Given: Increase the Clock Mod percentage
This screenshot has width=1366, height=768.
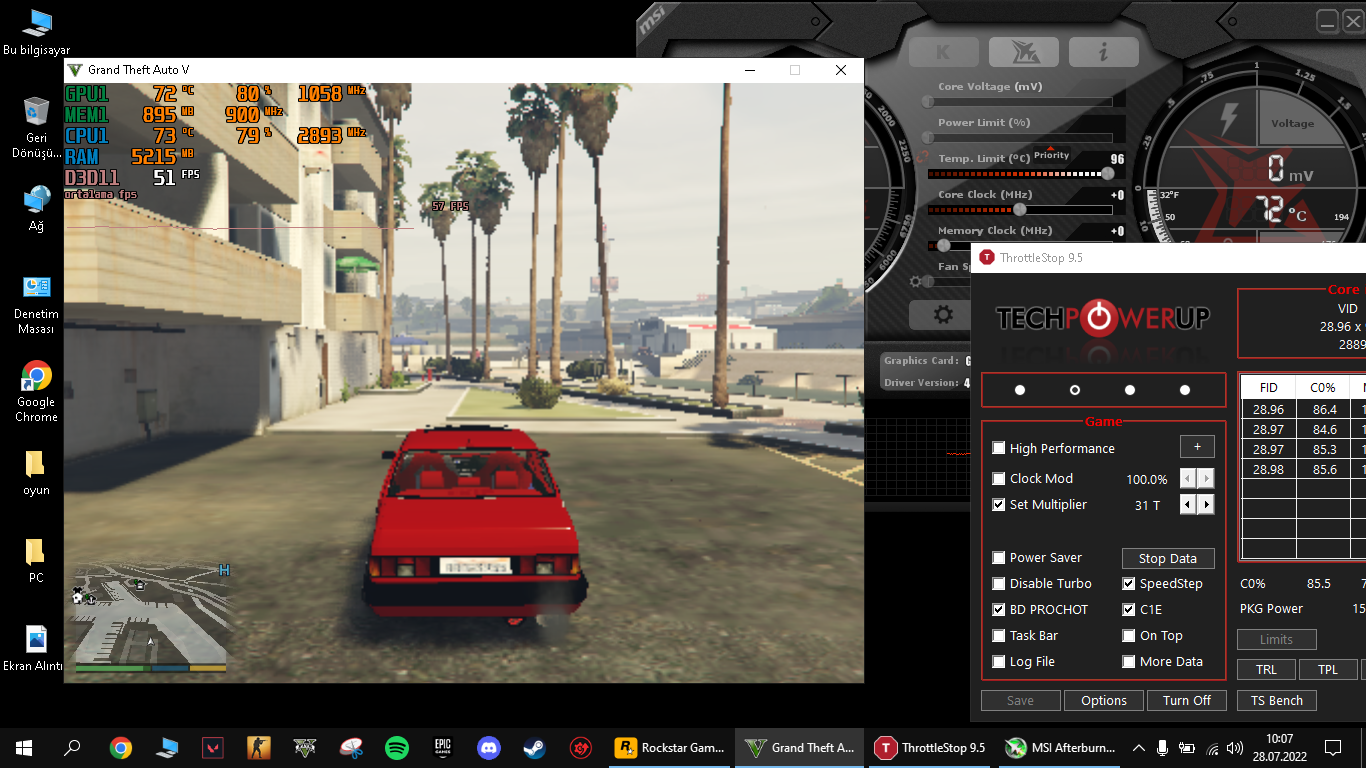Looking at the screenshot, I should tap(1206, 479).
